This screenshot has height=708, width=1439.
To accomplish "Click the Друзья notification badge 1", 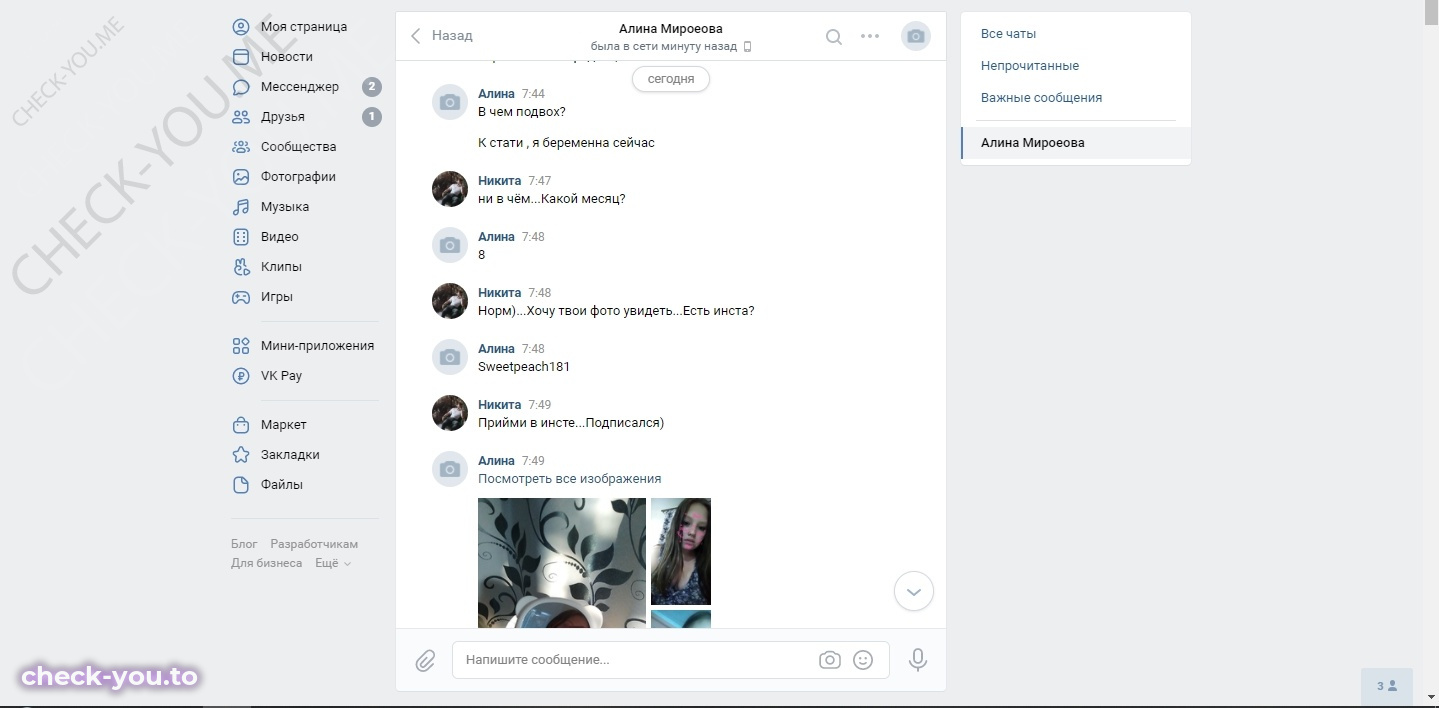I will tap(371, 117).
